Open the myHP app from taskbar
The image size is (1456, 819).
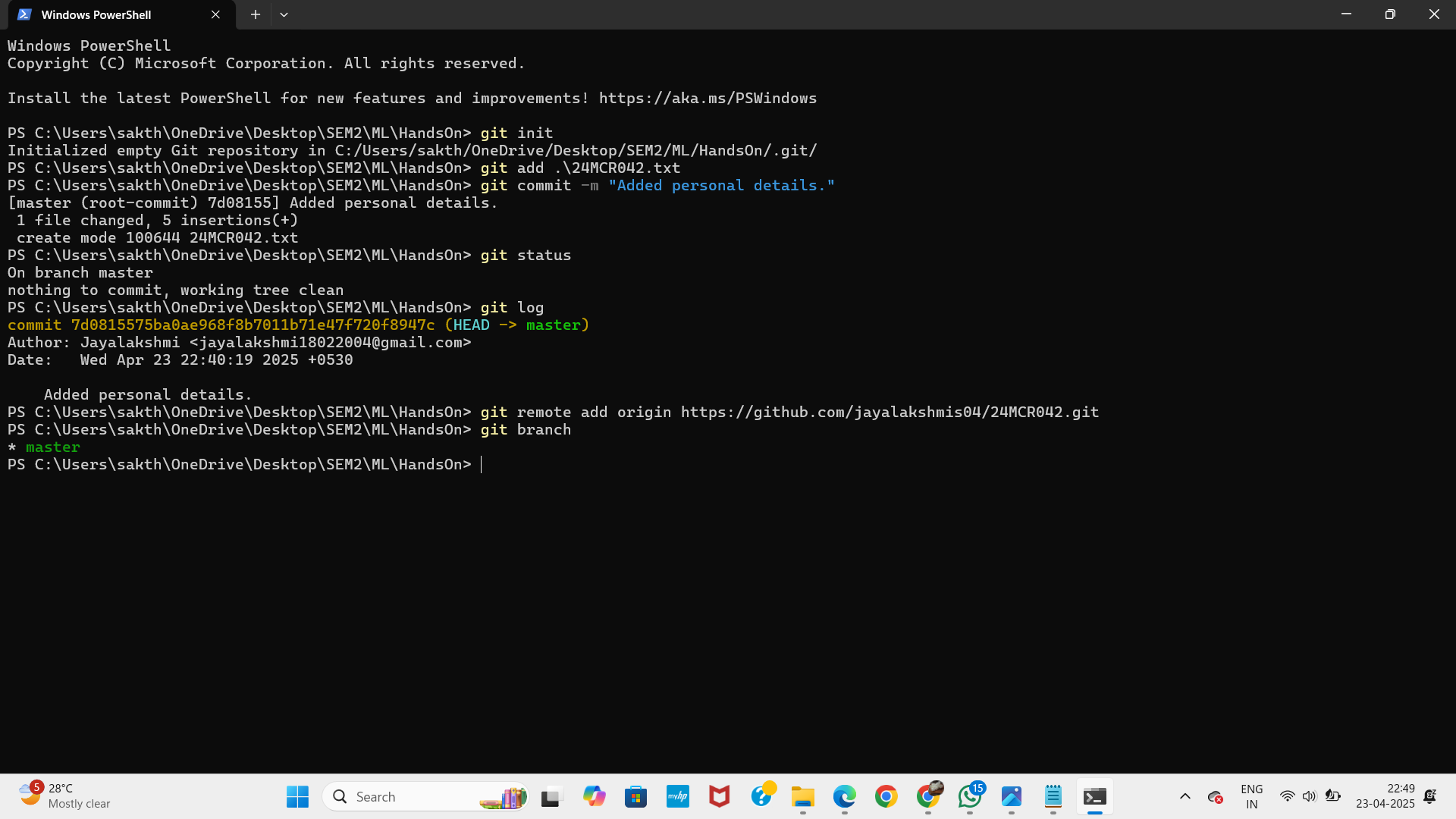click(677, 796)
